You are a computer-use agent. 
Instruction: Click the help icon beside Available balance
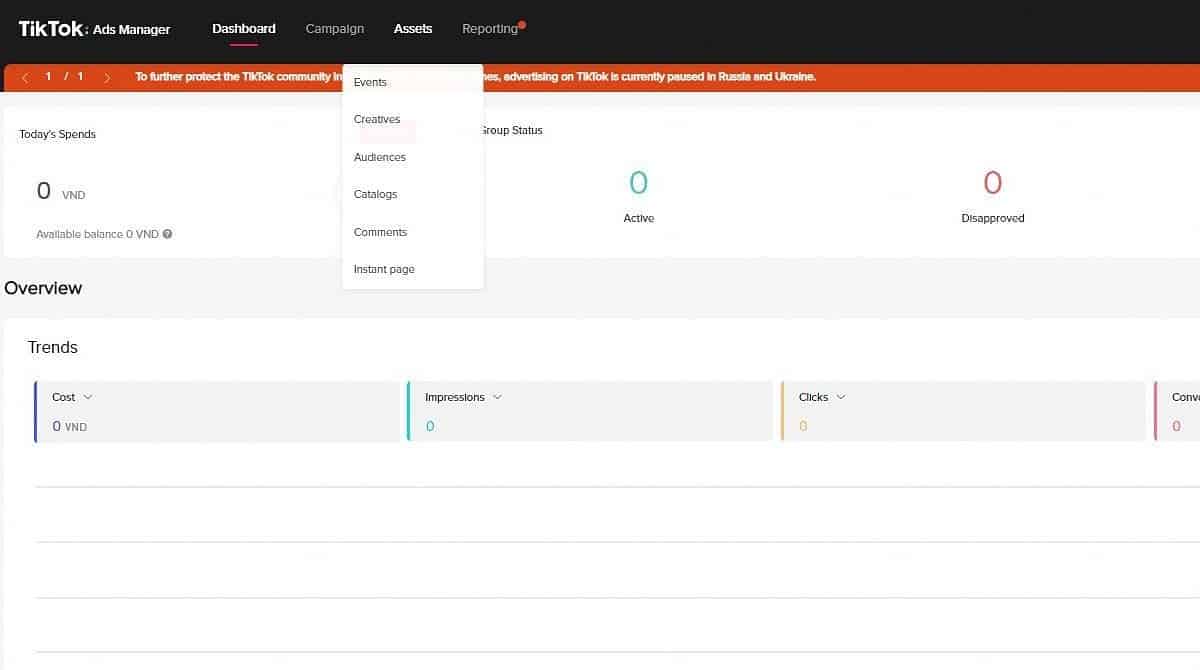point(167,234)
